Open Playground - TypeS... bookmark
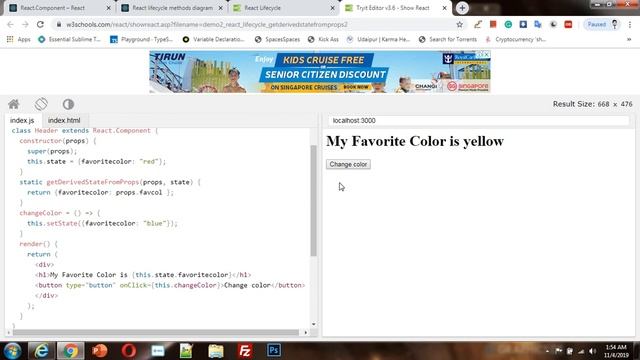The width and height of the screenshot is (640, 360). (x=142, y=39)
